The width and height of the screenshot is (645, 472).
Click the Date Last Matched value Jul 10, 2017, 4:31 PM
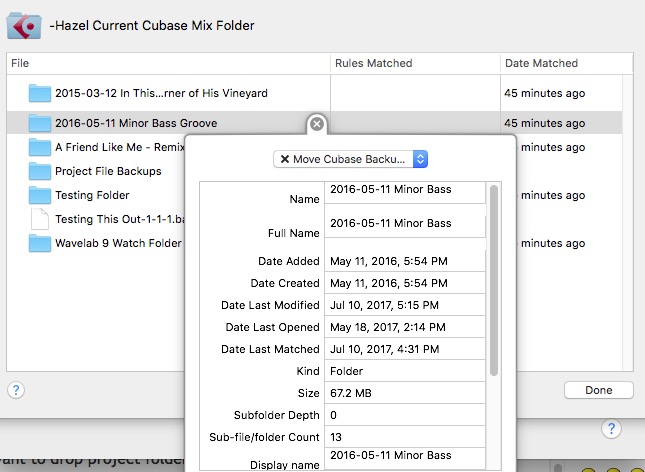click(405, 349)
